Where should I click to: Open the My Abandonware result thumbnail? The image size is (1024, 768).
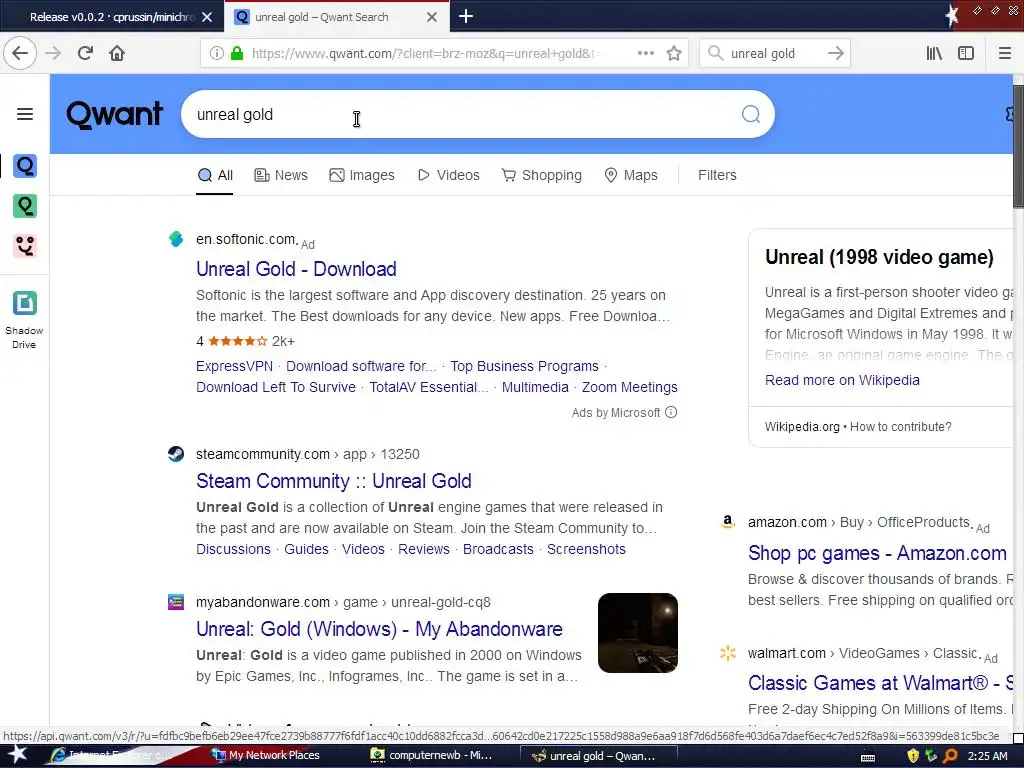(637, 633)
